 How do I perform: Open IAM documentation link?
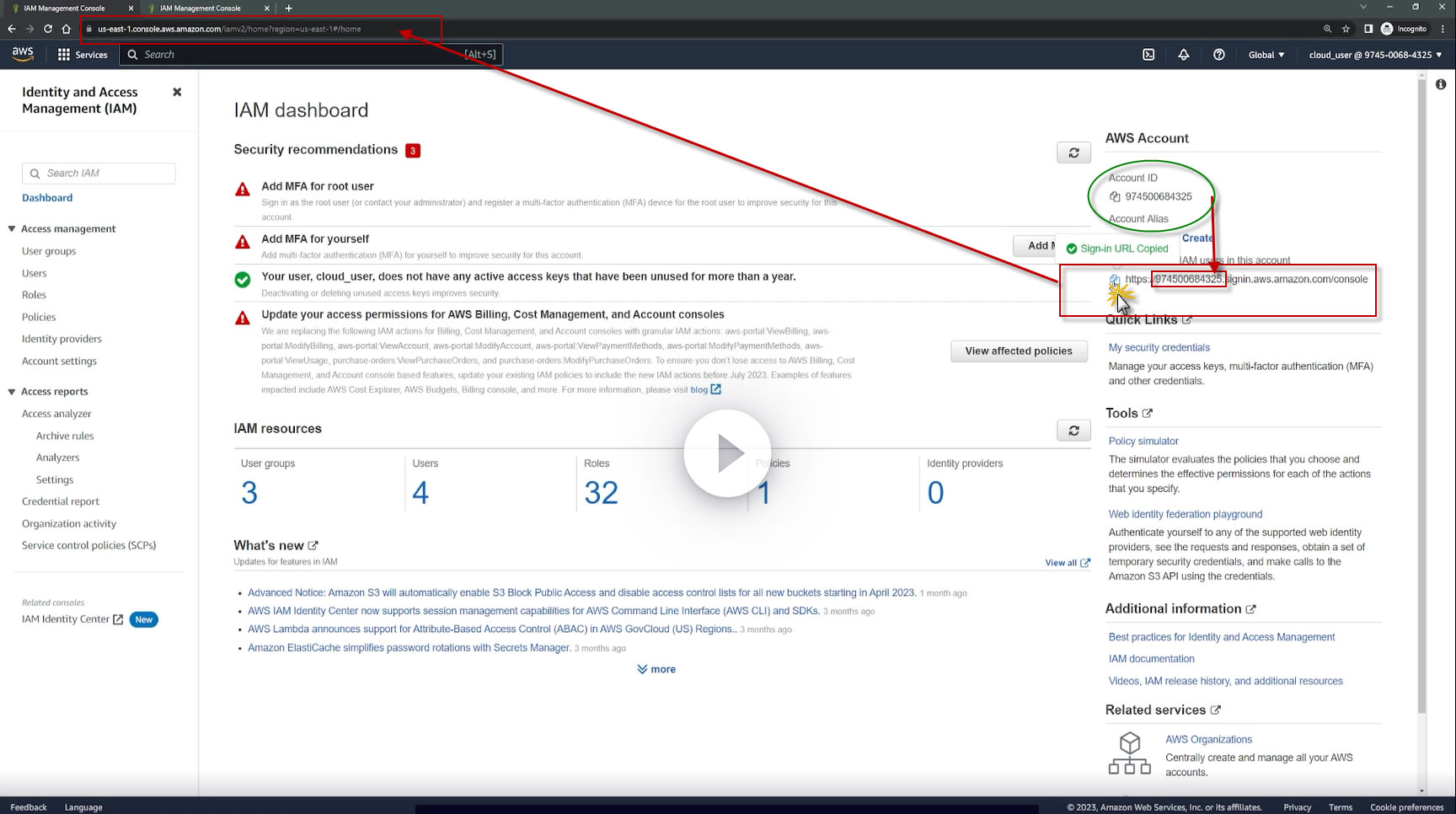pos(1151,659)
